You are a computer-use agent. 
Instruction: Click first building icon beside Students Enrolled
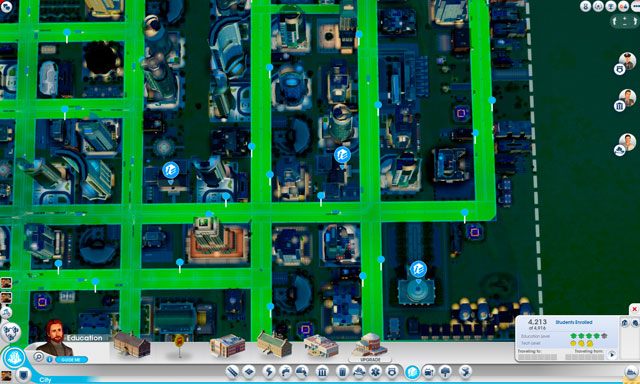(x=625, y=323)
